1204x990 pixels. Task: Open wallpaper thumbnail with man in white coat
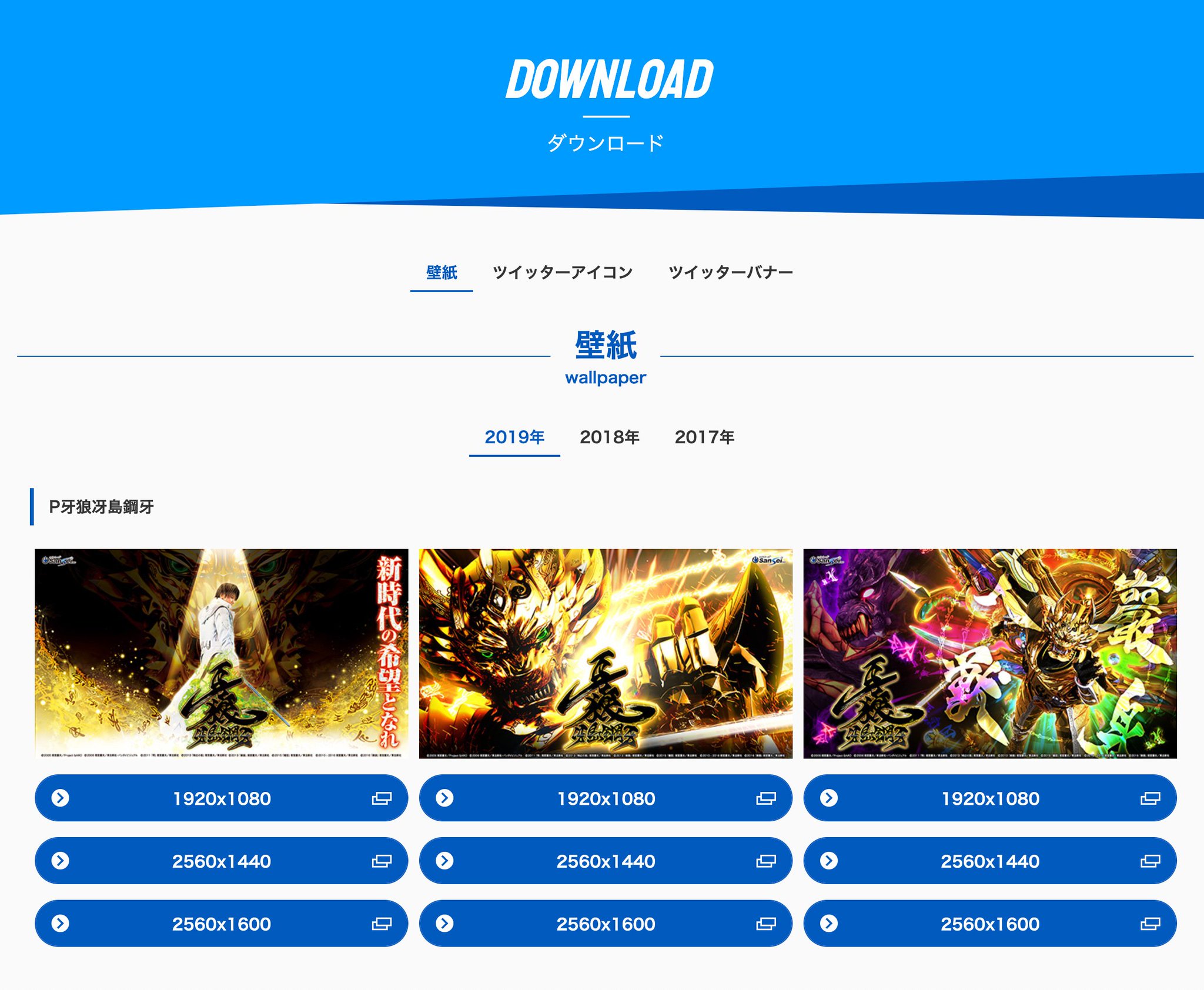(x=222, y=654)
